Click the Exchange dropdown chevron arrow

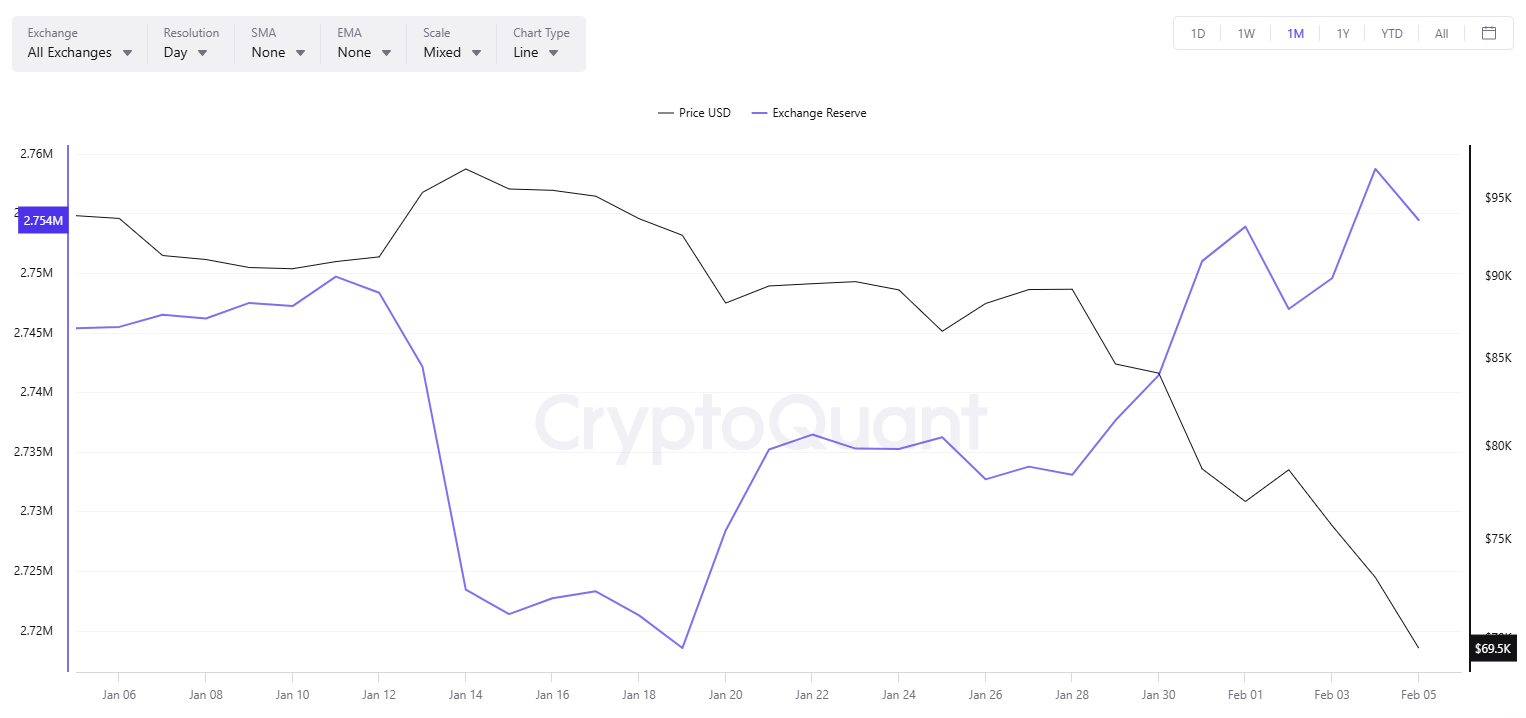pos(128,52)
